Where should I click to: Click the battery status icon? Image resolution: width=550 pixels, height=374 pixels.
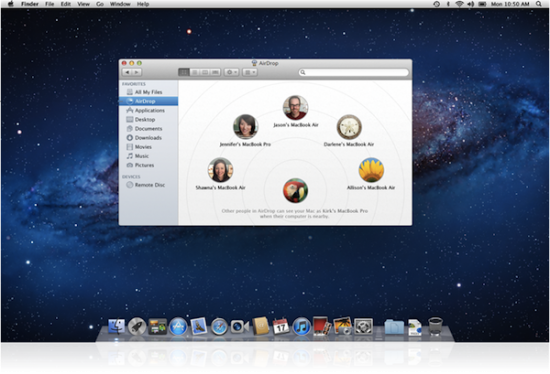point(483,4)
